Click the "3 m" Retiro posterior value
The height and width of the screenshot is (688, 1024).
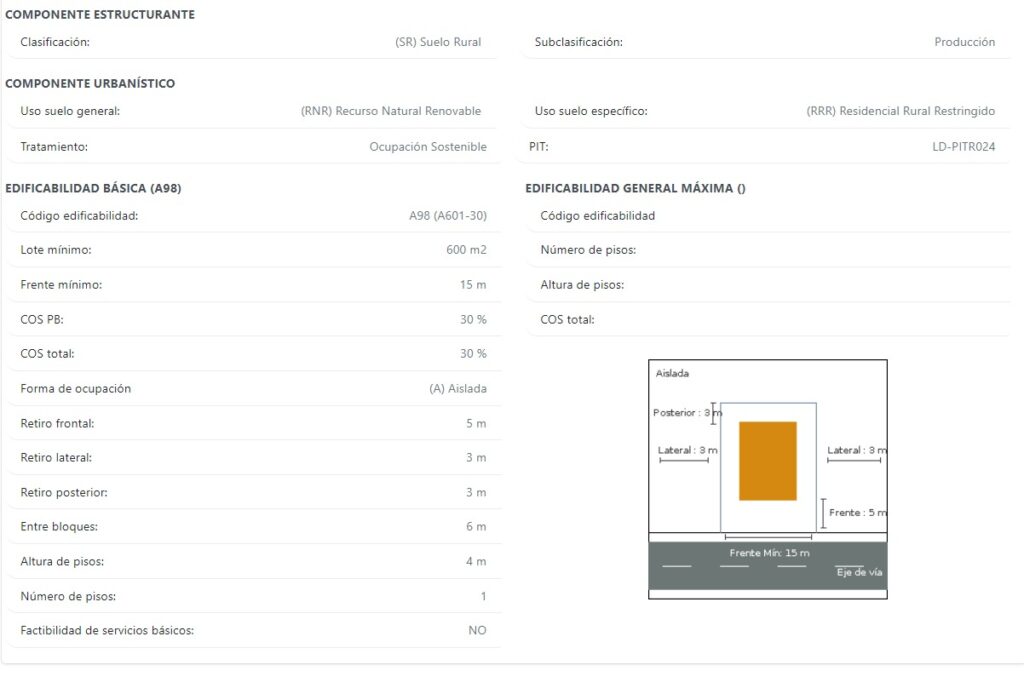[476, 492]
